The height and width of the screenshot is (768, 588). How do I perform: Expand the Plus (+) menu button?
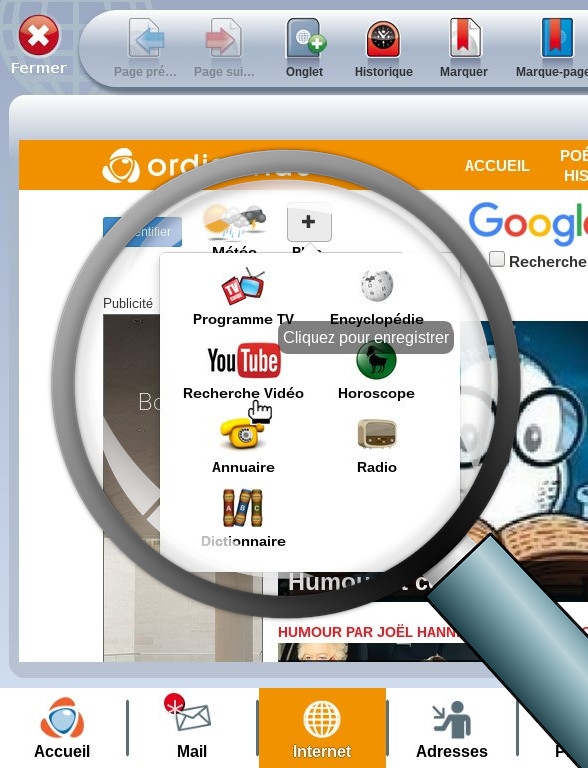tap(309, 222)
